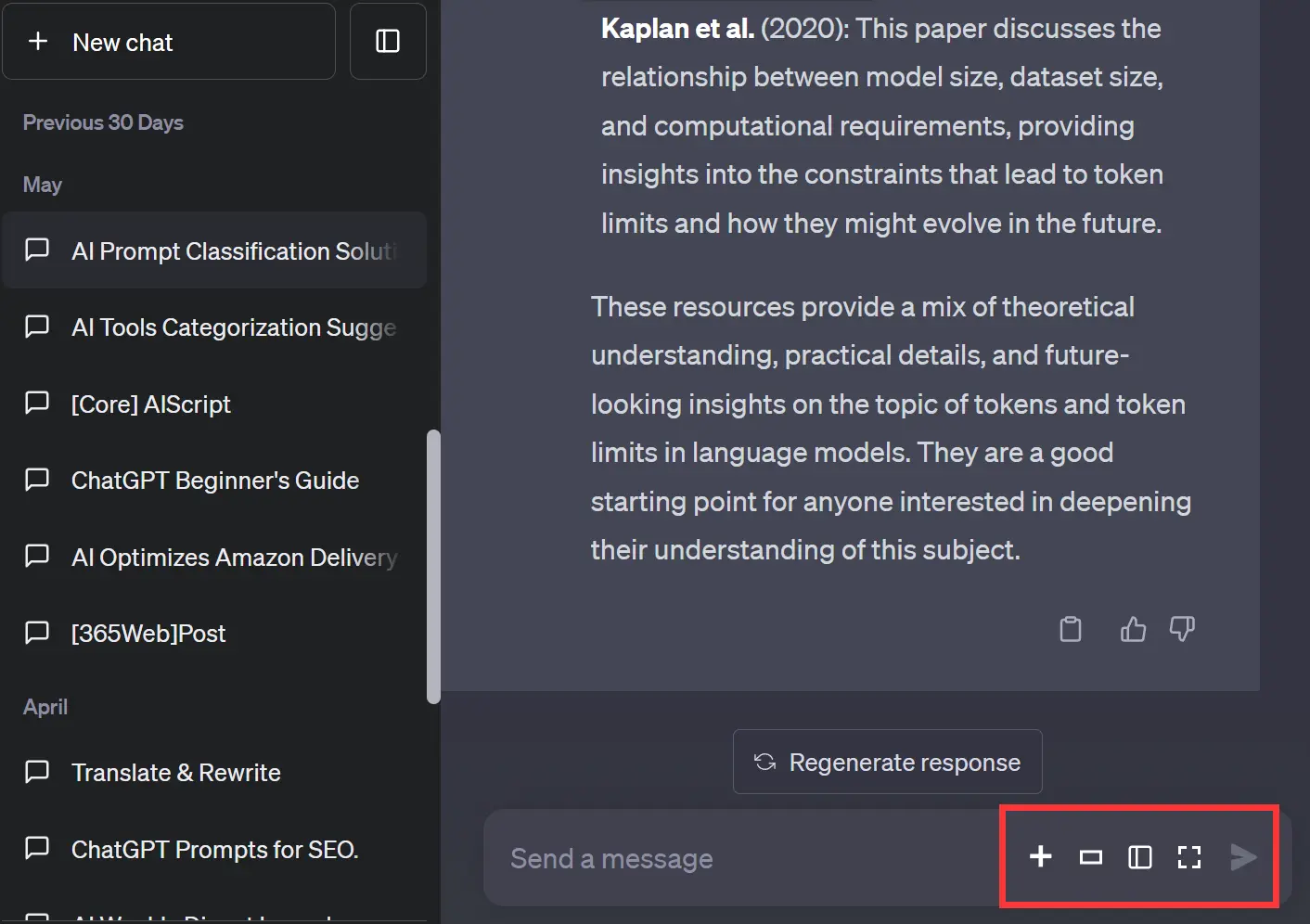Click the chat icon beside ChatGPT Prompts for SEO
1310x924 pixels.
coord(37,848)
